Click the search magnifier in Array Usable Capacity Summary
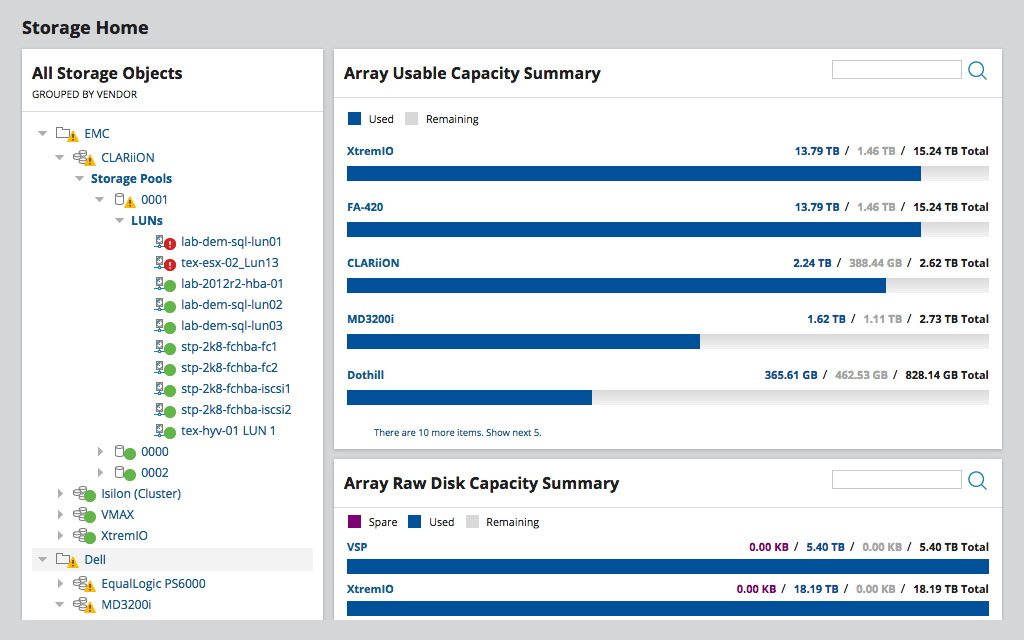 click(977, 70)
